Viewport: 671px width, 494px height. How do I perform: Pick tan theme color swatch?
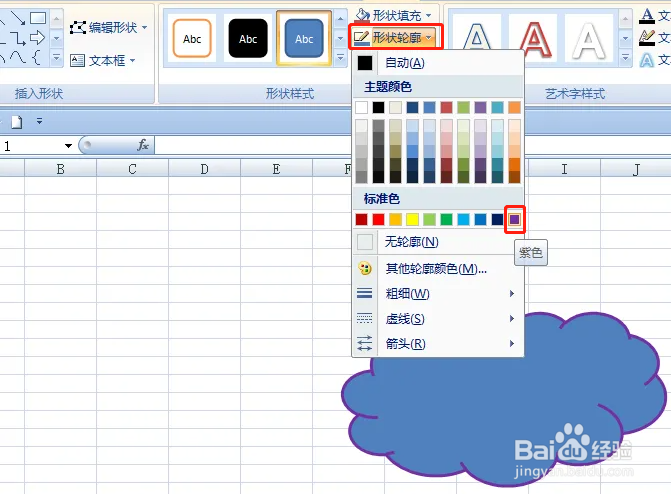click(x=395, y=107)
